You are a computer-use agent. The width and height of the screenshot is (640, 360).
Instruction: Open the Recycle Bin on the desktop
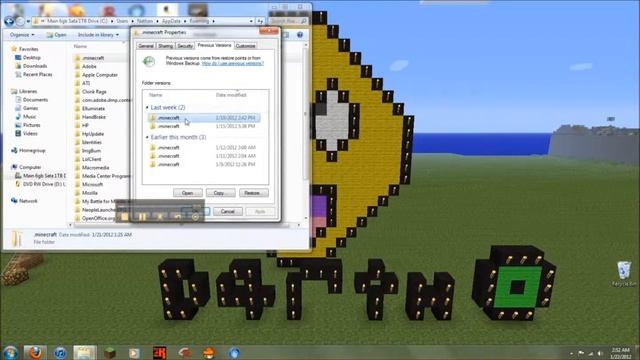(x=624, y=273)
